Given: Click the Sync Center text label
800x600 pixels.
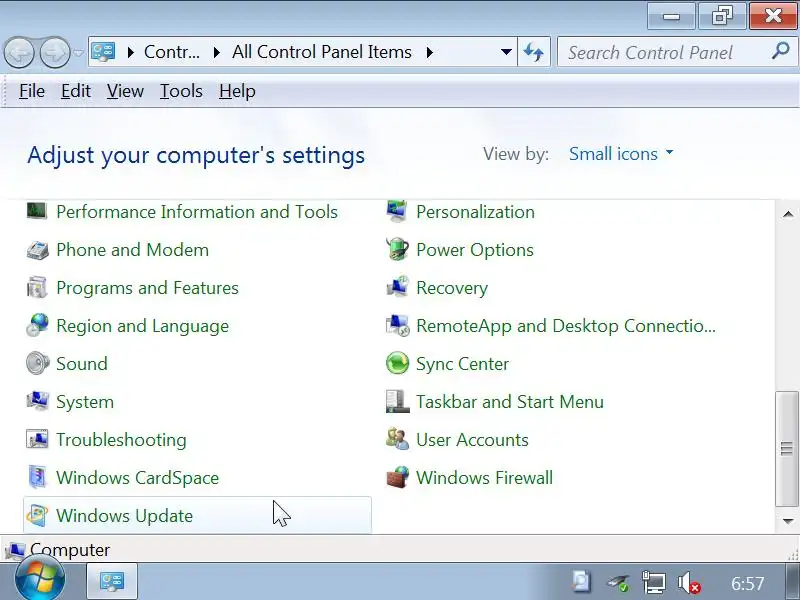Looking at the screenshot, I should coord(462,364).
